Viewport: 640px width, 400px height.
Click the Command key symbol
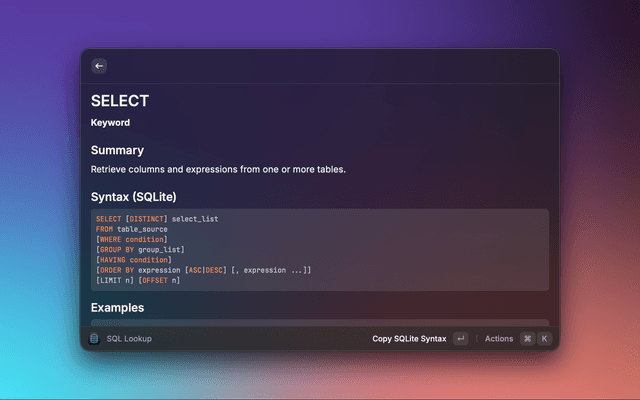click(x=527, y=339)
